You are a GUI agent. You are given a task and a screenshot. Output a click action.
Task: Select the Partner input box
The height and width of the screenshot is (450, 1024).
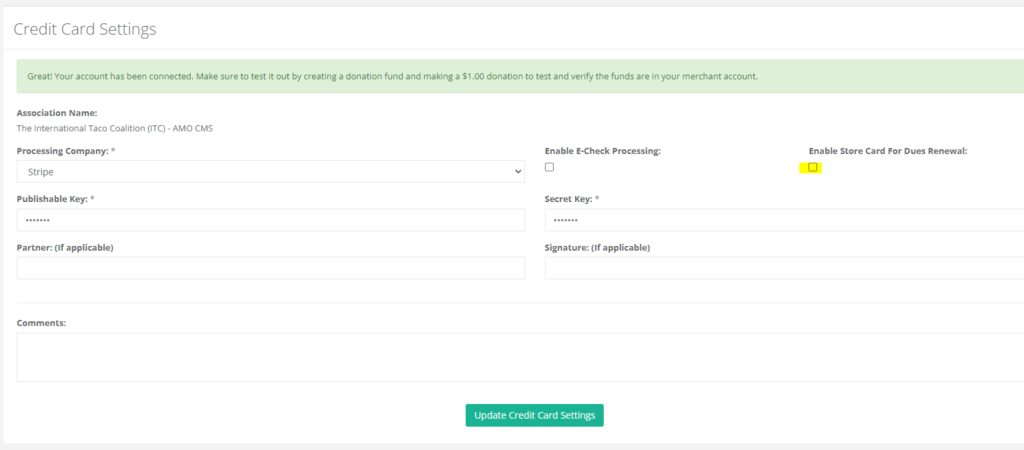tap(270, 268)
